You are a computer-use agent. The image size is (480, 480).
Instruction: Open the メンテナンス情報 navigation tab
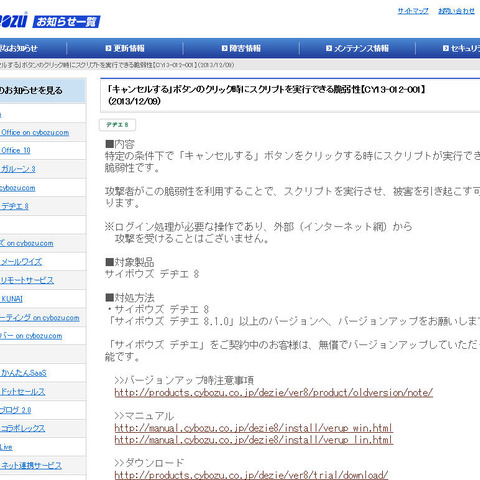pyautogui.click(x=357, y=48)
